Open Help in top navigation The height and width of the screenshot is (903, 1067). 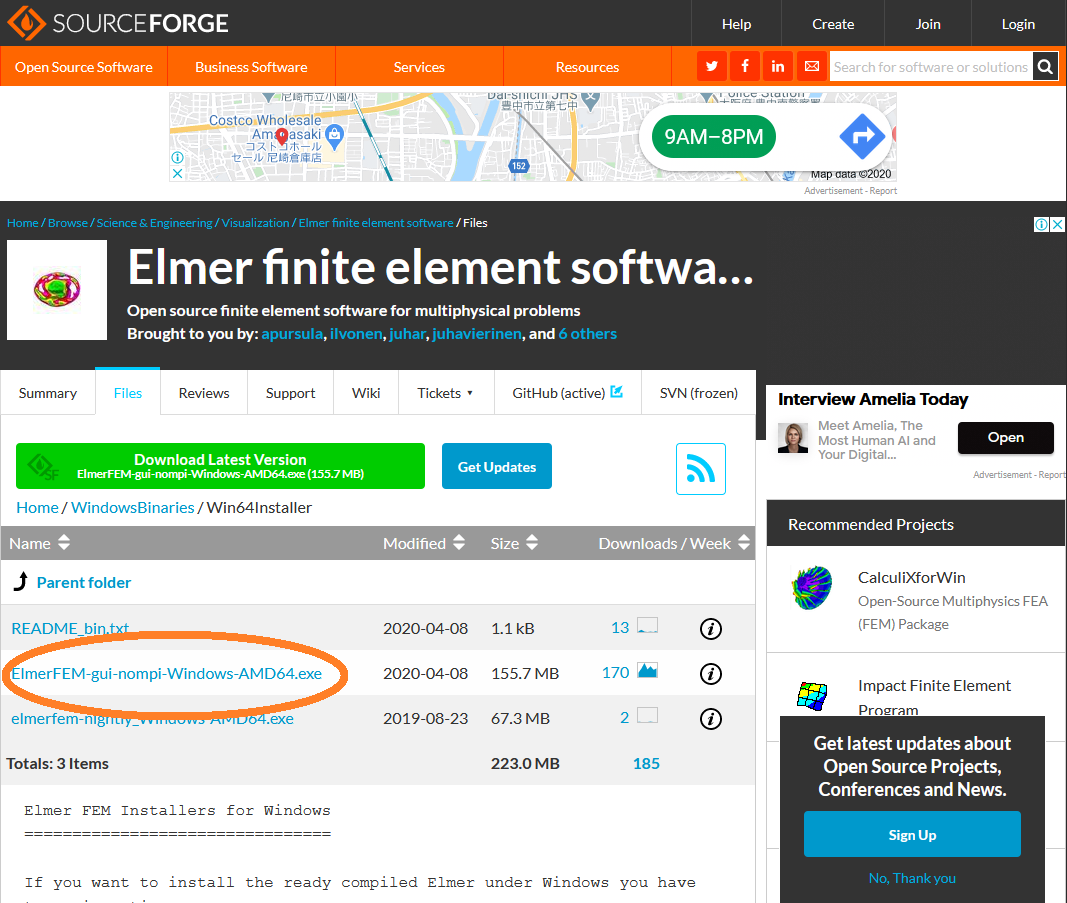(x=736, y=24)
